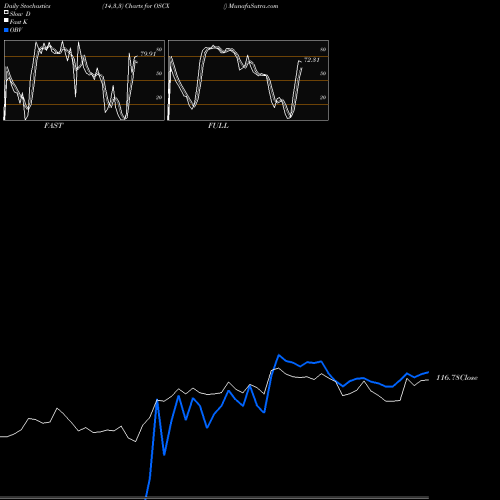
Task: Click the blue OBV legend swatch
Action: click(x=6, y=30)
